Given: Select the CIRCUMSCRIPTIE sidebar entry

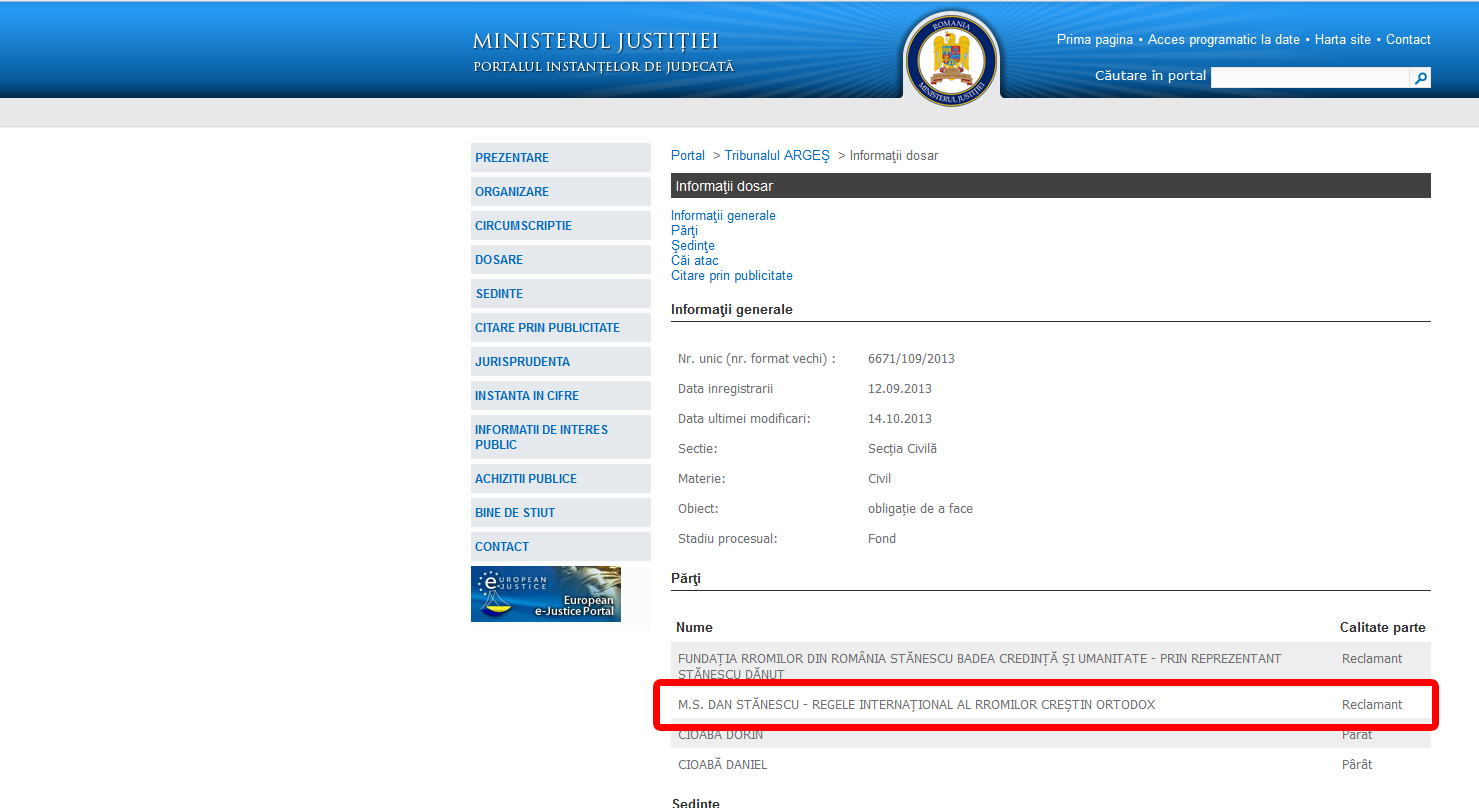Looking at the screenshot, I should point(523,225).
